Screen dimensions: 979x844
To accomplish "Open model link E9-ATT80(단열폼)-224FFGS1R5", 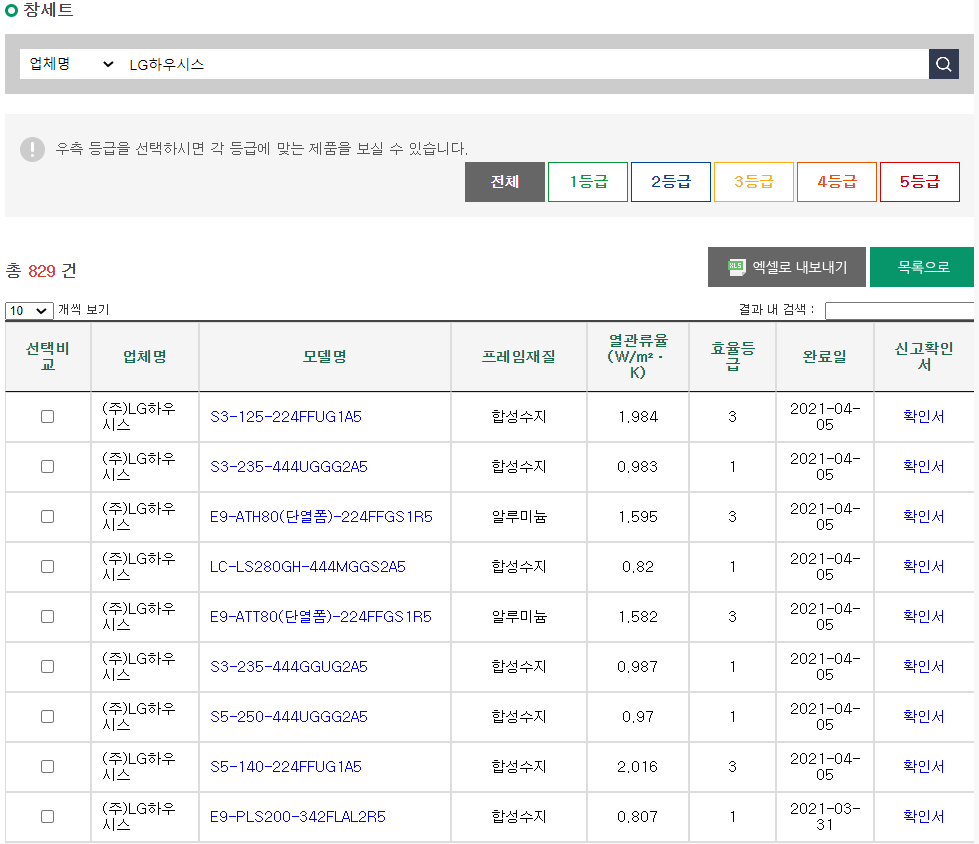I will tap(321, 616).
